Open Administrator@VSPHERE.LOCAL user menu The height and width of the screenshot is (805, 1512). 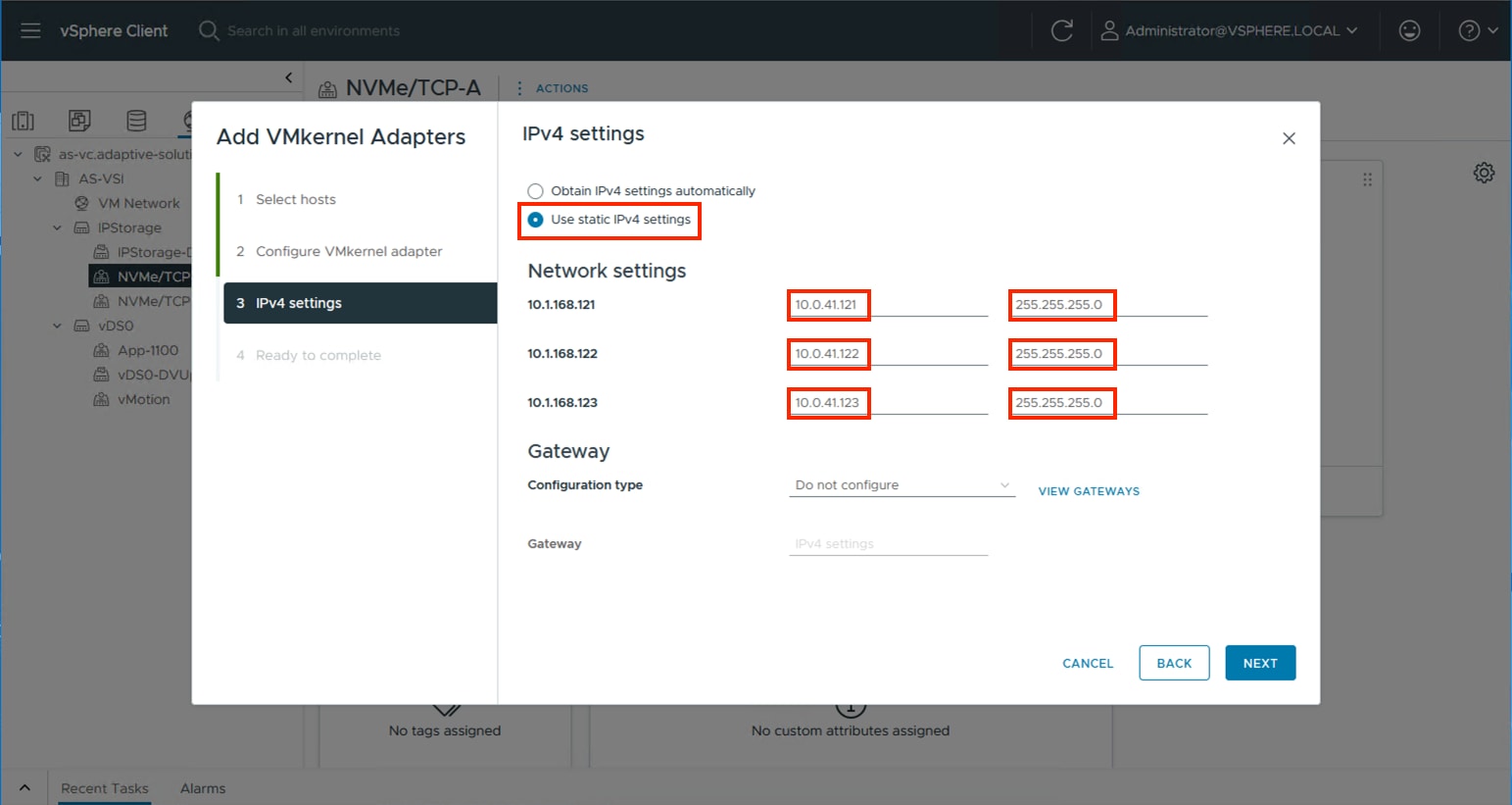click(x=1231, y=30)
